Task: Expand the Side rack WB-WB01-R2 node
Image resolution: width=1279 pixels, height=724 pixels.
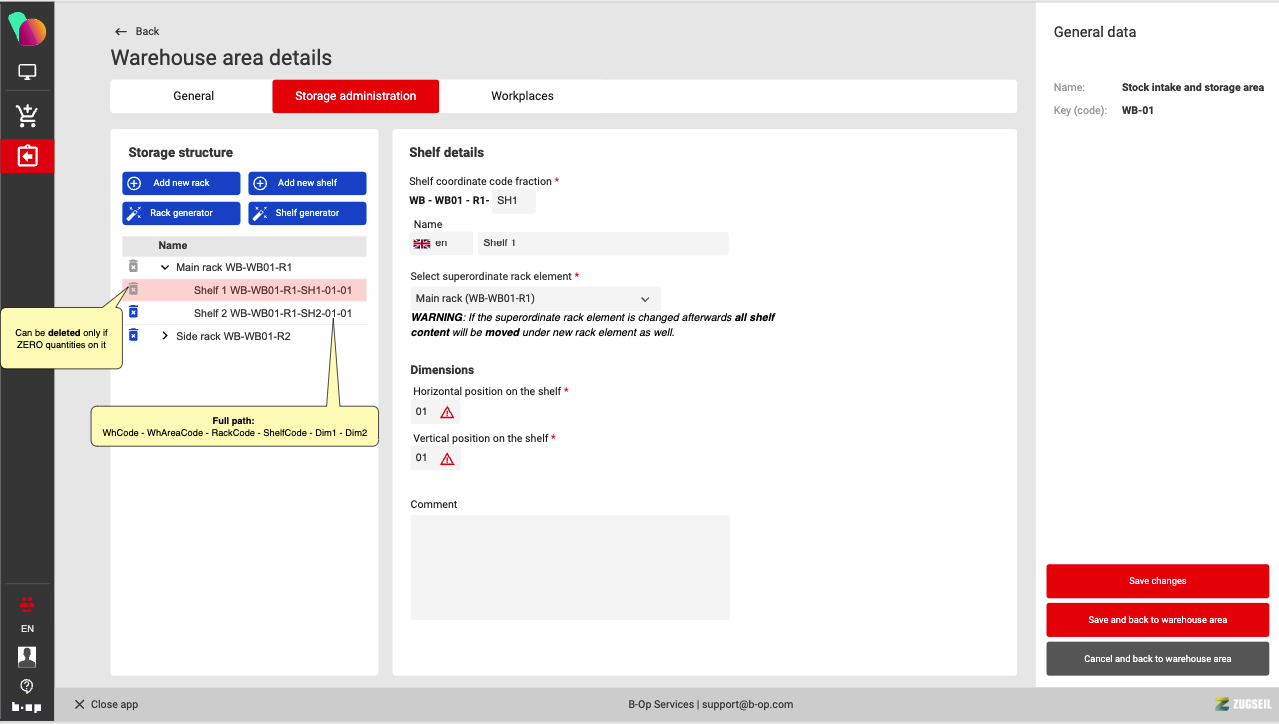Action: (x=165, y=336)
